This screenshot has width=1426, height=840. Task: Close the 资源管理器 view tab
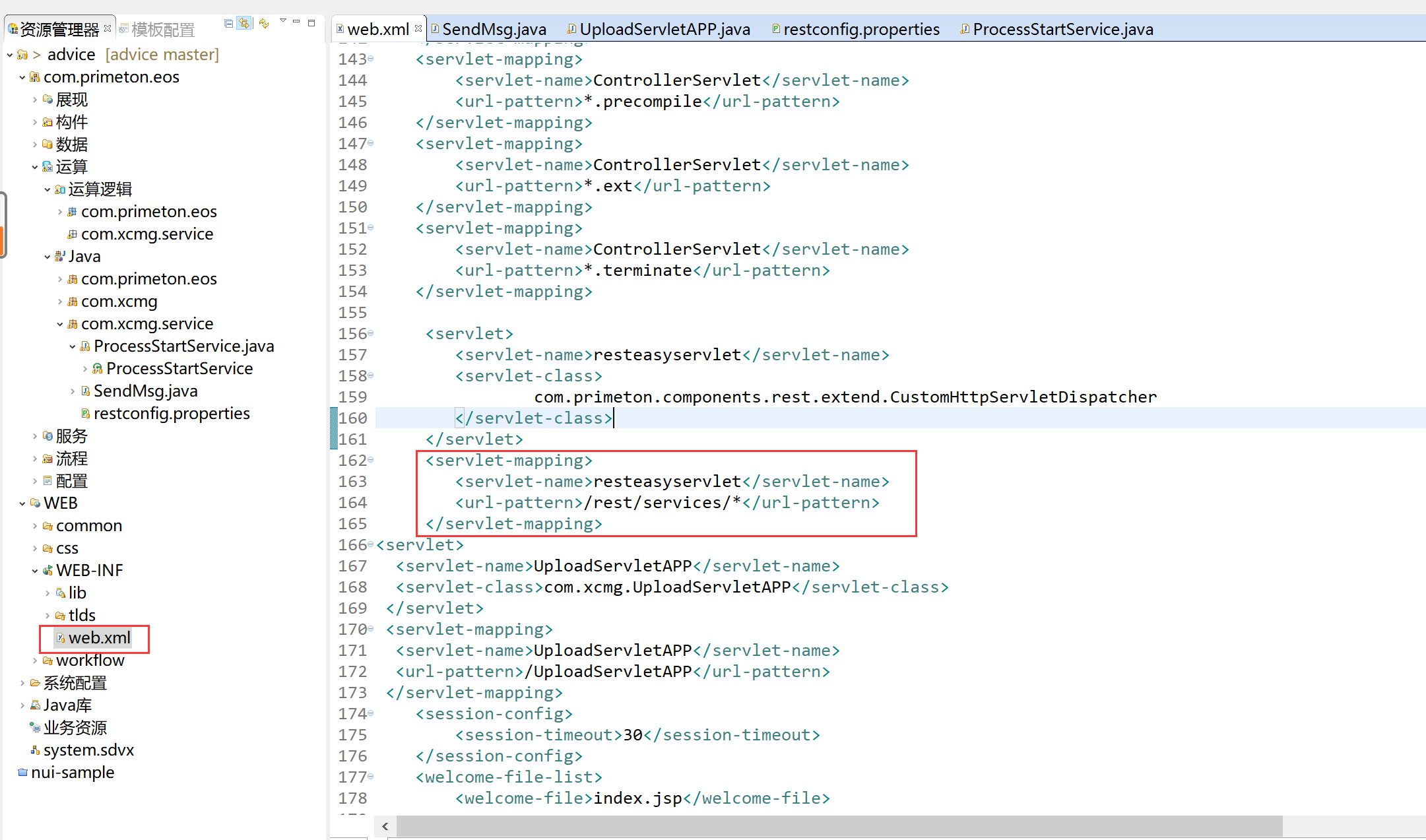click(x=108, y=28)
